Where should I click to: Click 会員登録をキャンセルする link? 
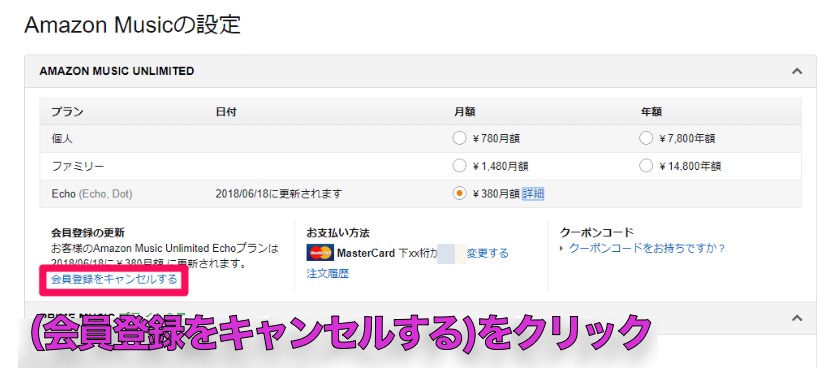point(114,279)
